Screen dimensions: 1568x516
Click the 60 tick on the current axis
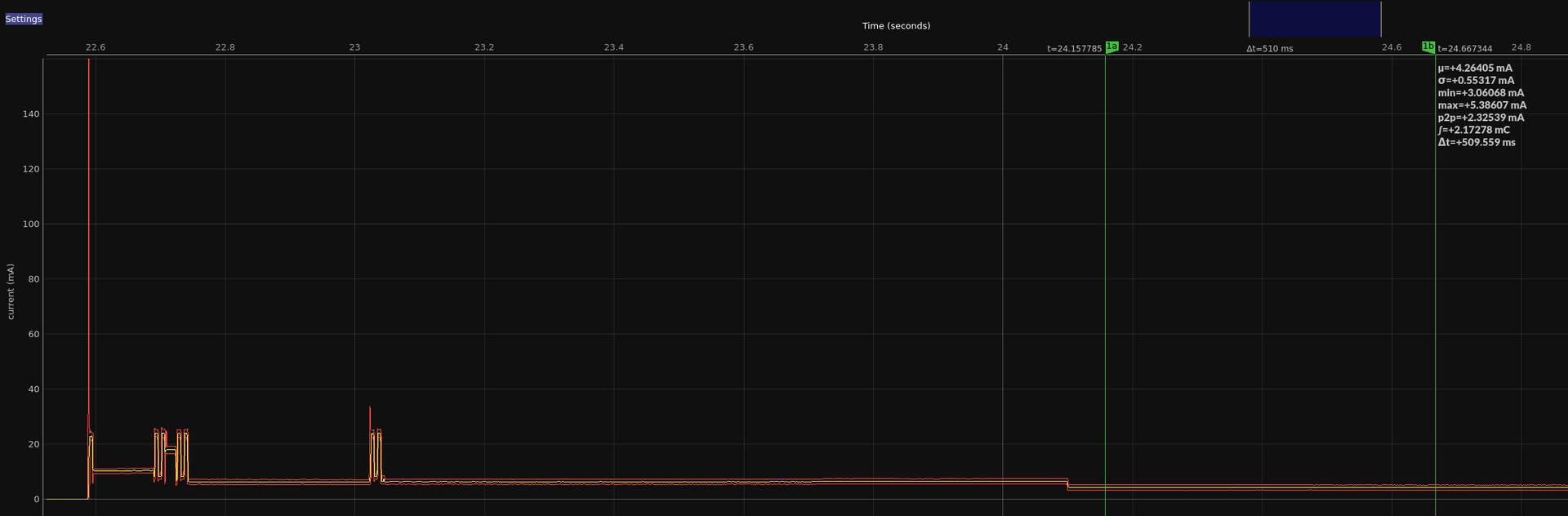(33, 334)
